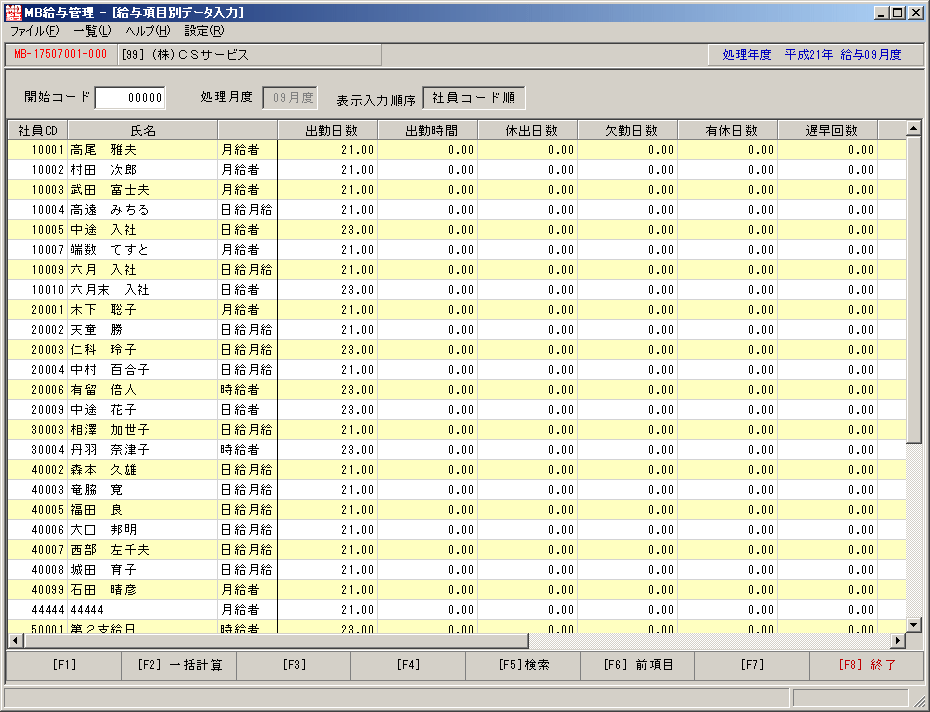Open the 一覧(L) menu
The image size is (930, 712).
tap(92, 31)
